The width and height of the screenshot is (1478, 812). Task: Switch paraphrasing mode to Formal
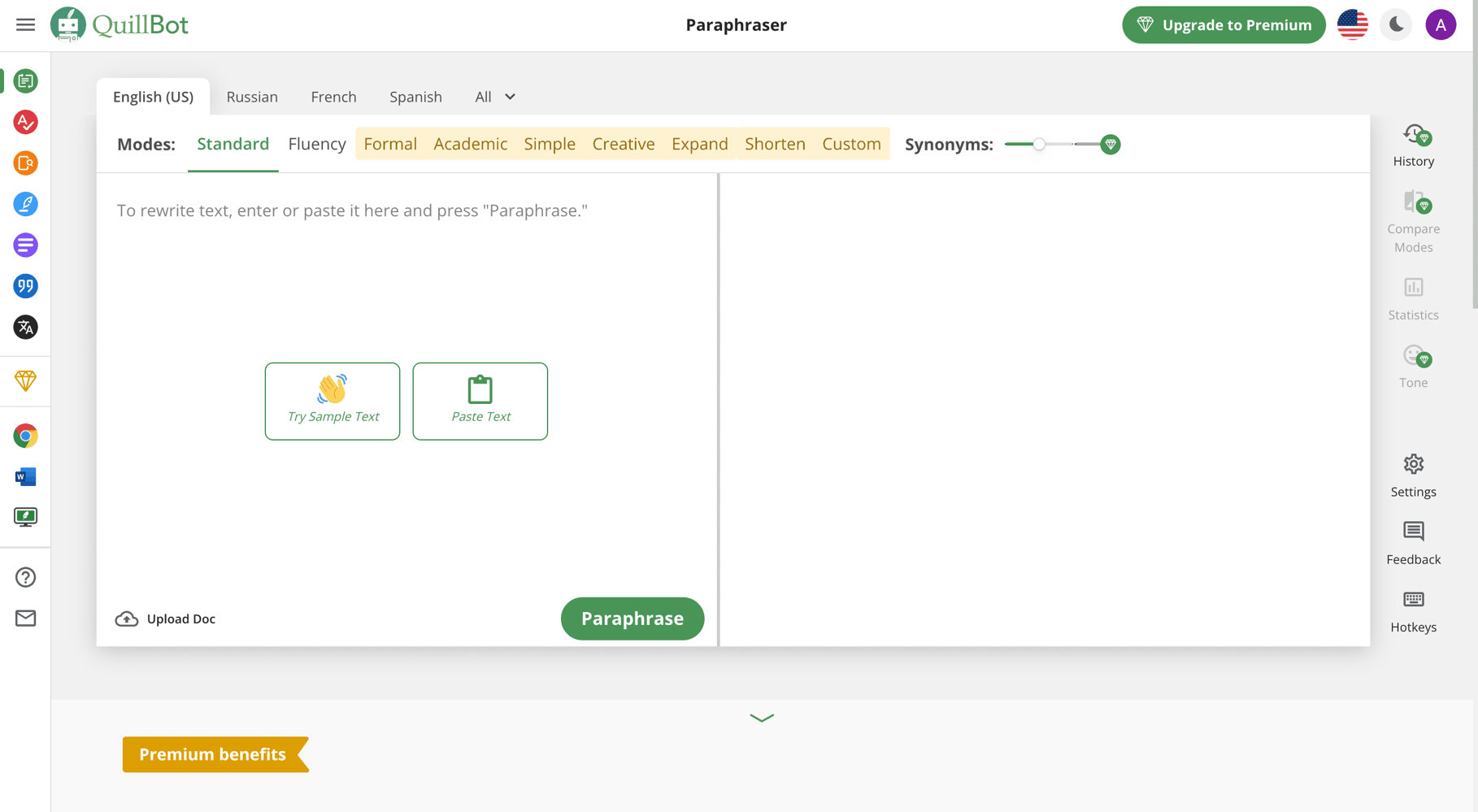[x=390, y=144]
